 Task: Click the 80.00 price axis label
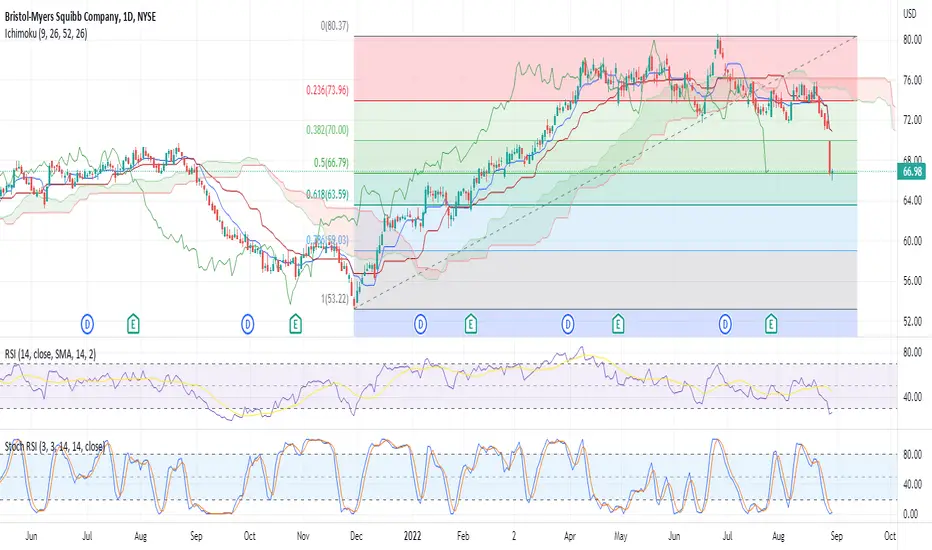point(912,40)
